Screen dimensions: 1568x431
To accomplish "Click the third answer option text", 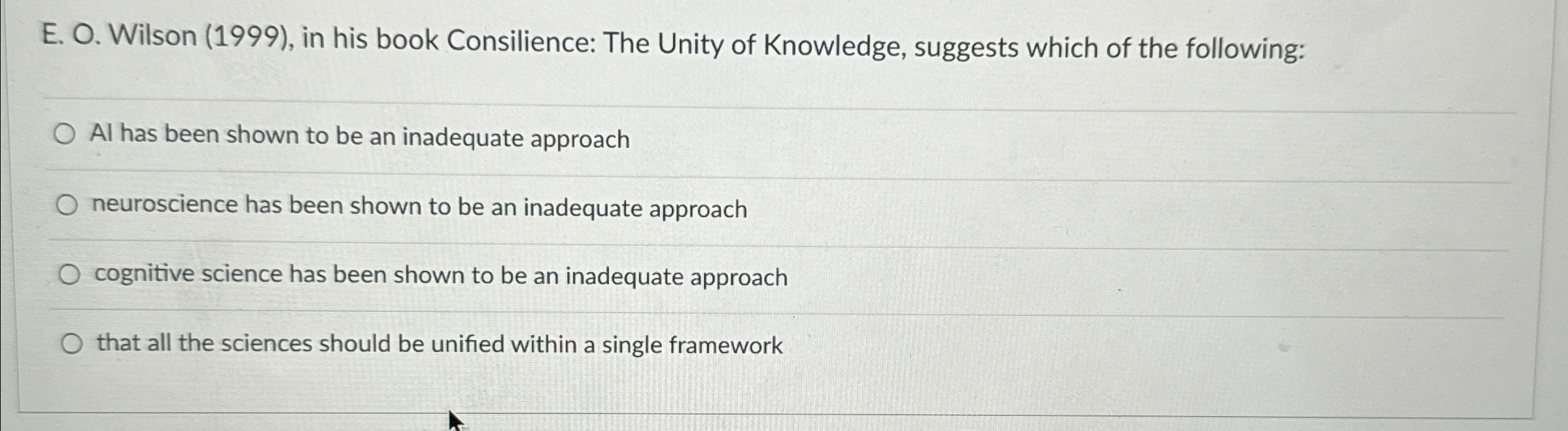I will click(440, 275).
